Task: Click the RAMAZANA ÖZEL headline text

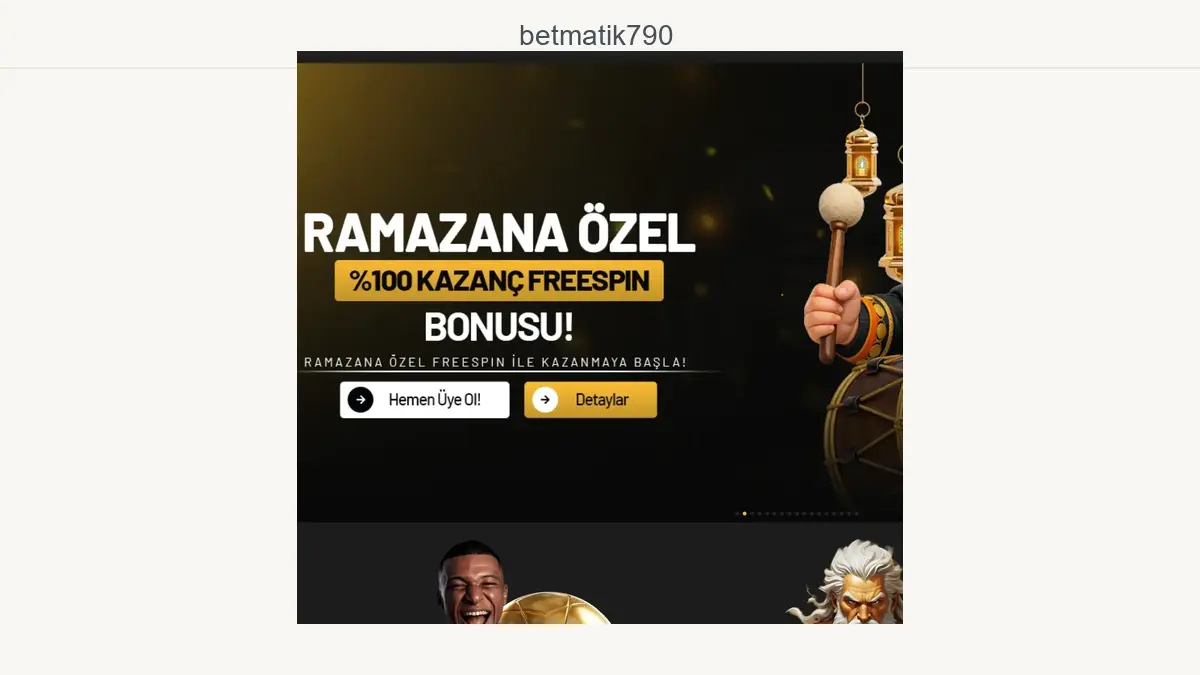Action: 498,232
